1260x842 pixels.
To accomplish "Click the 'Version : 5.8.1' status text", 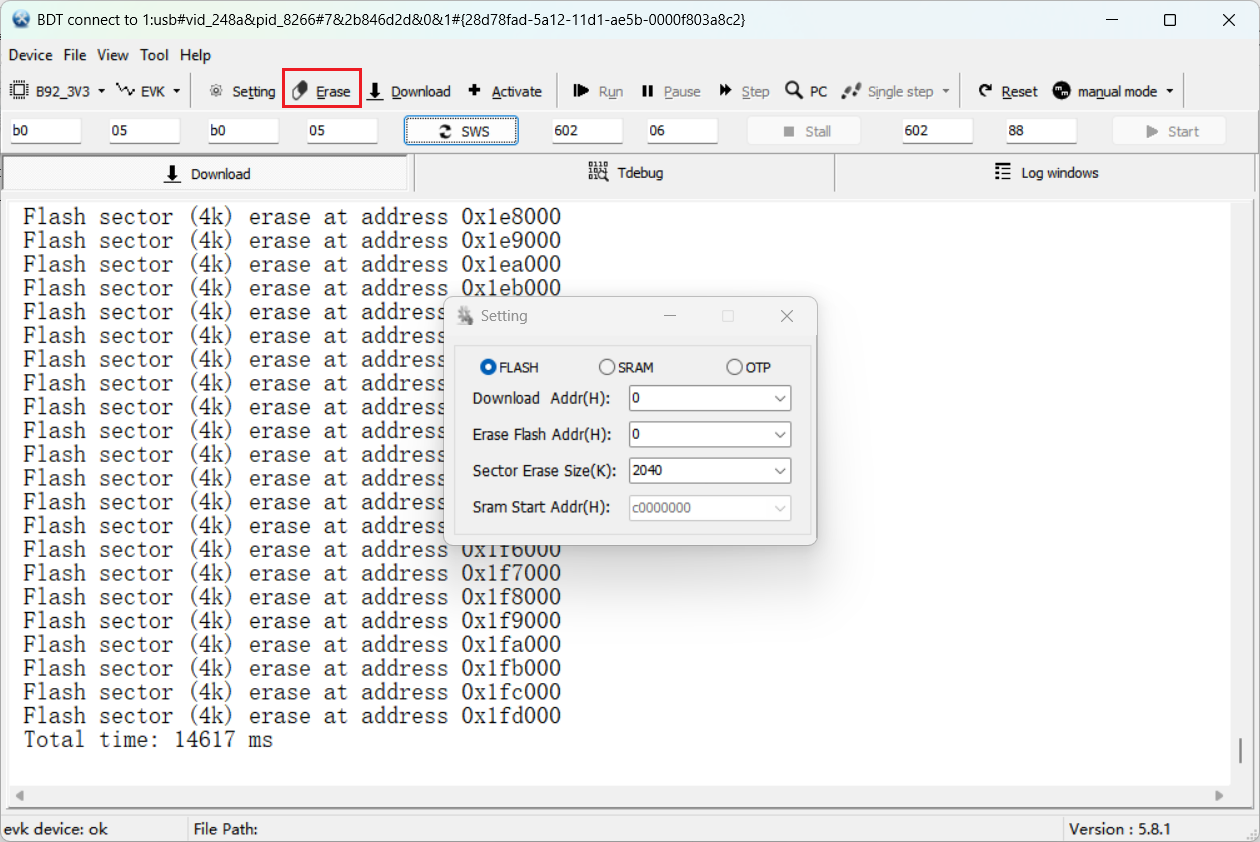I will tap(1120, 829).
